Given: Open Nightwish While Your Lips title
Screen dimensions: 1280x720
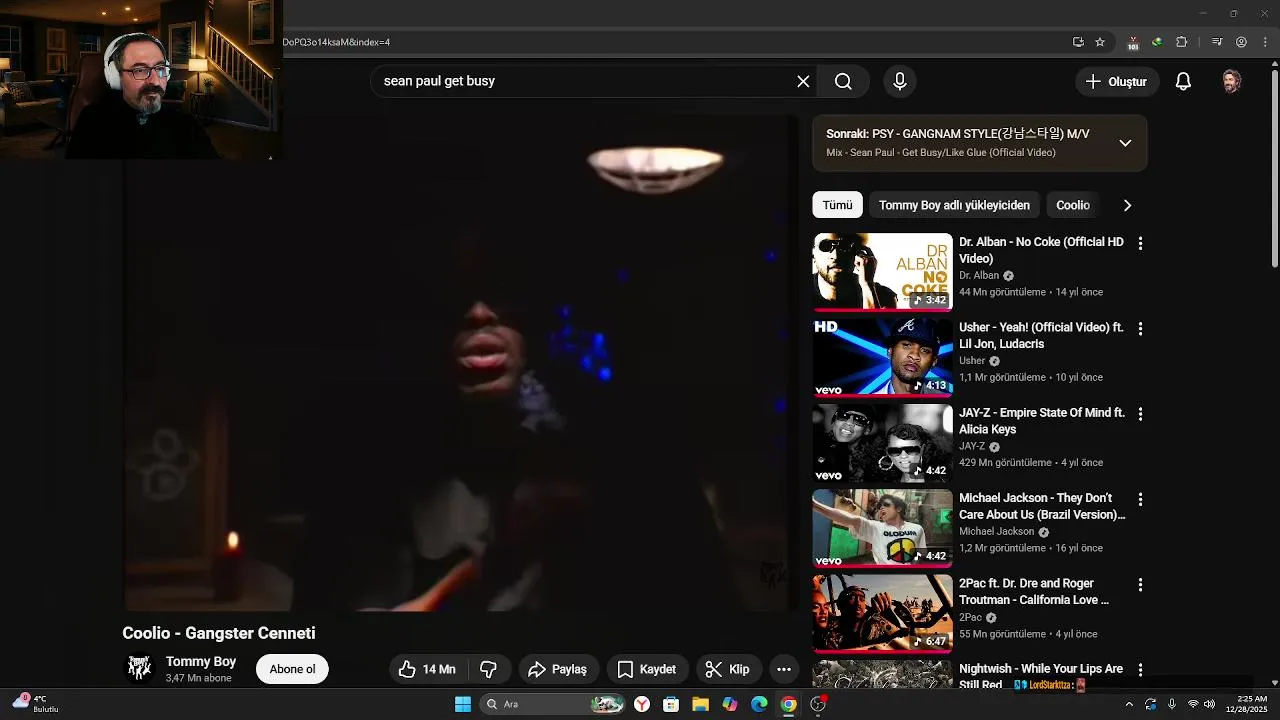Looking at the screenshot, I should tap(1041, 676).
